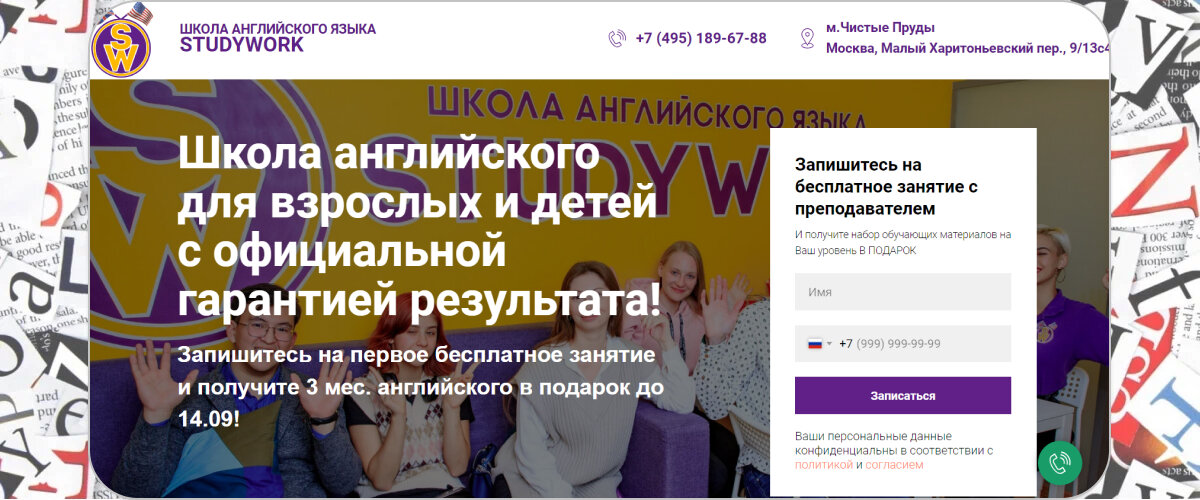Call the number +7 (495) 189-67-88
This screenshot has width=1200, height=500.
click(701, 39)
